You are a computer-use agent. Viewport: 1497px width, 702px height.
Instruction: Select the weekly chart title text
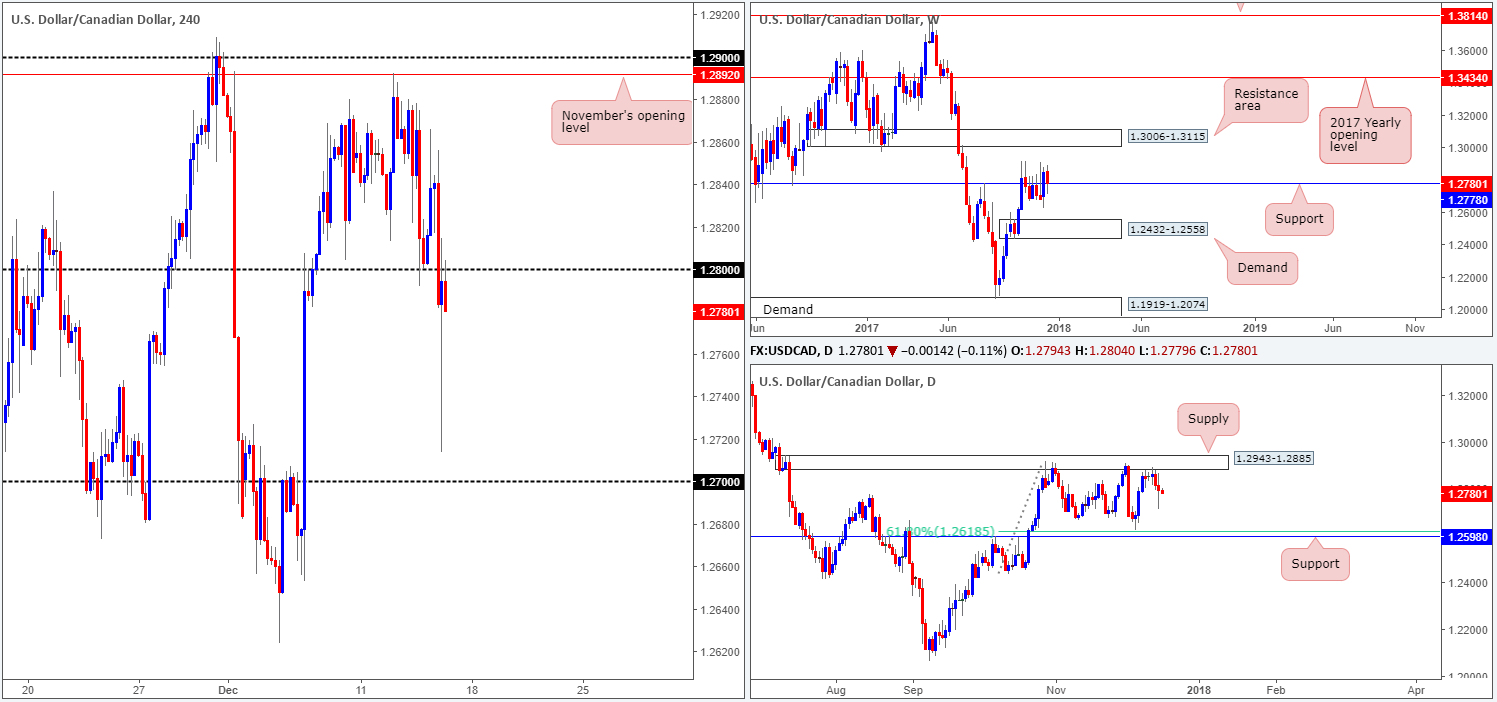click(849, 19)
